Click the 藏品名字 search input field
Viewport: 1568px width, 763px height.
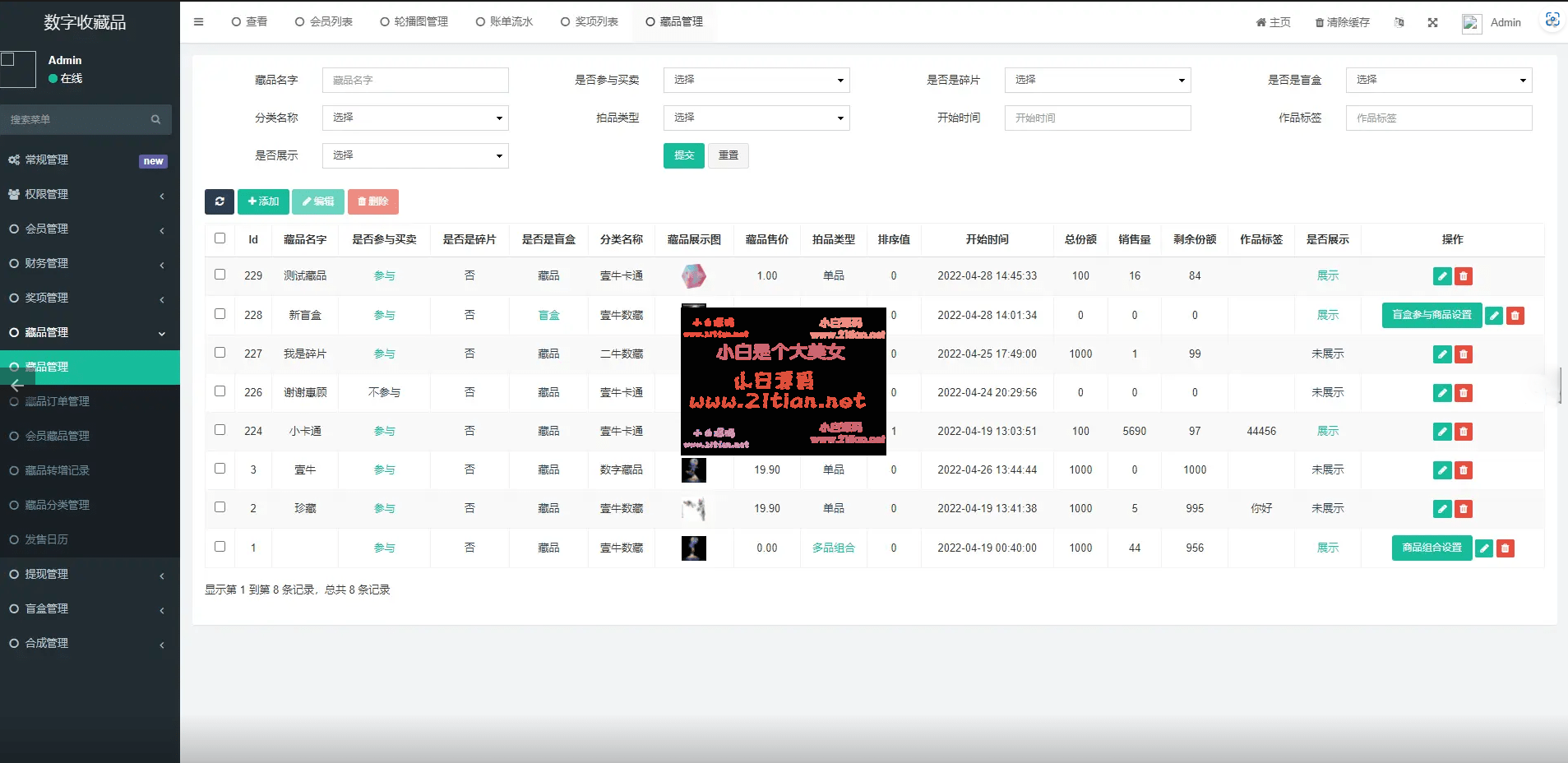(414, 80)
